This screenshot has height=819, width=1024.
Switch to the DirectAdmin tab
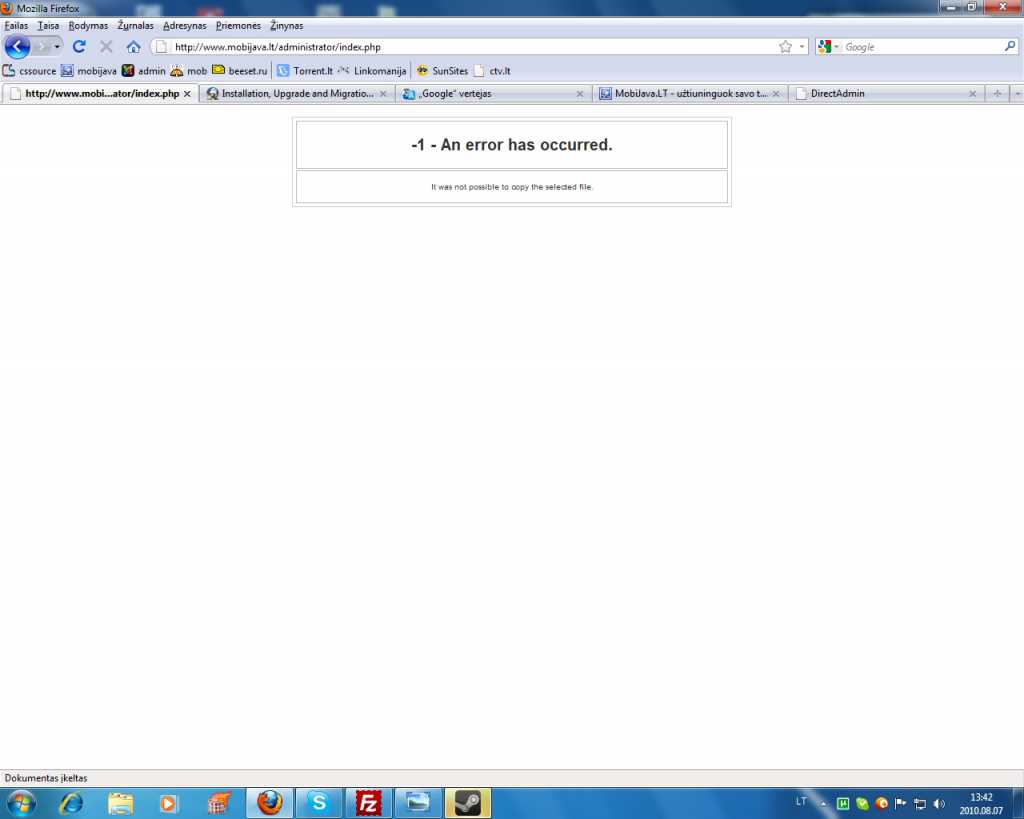point(837,94)
